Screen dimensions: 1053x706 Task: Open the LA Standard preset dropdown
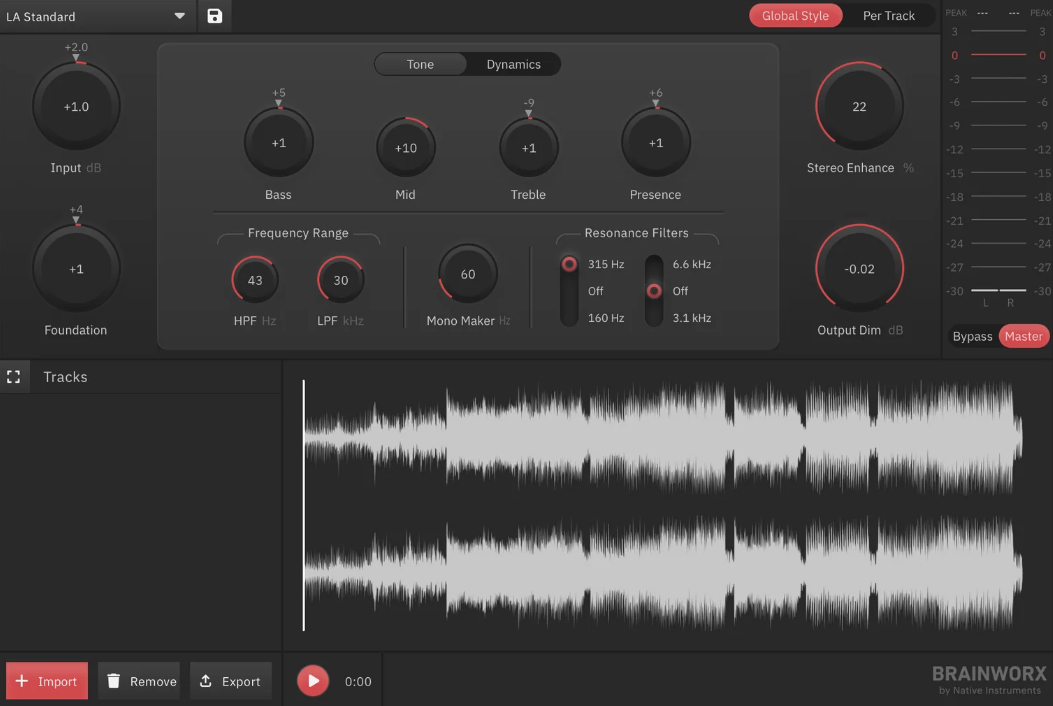point(95,16)
